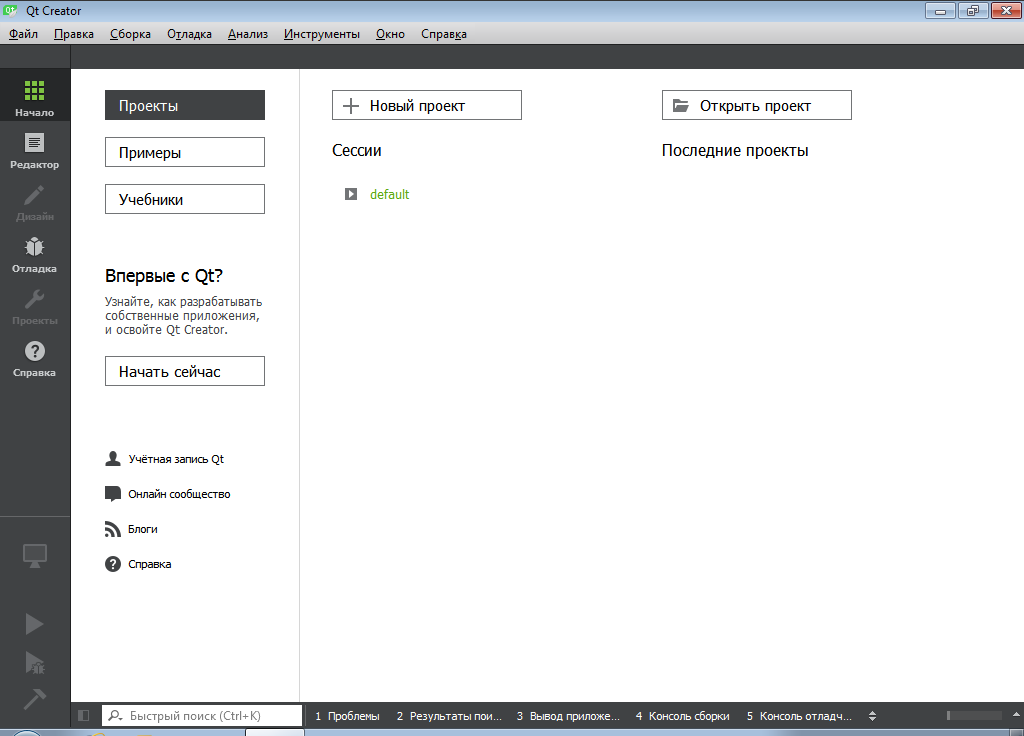The image size is (1024, 736).
Task: Toggle the left sidebar visibility button
Action: tap(84, 716)
